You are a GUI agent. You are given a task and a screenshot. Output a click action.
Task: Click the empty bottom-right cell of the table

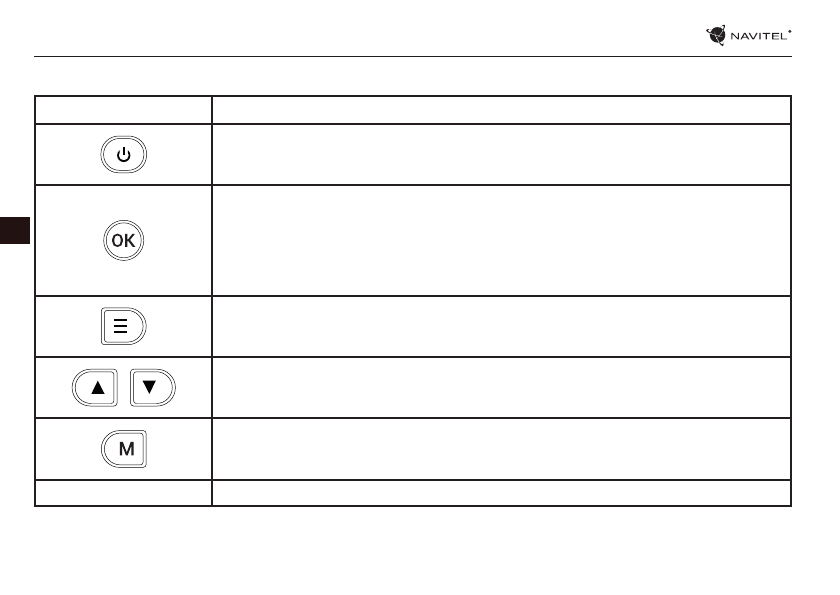tap(501, 493)
